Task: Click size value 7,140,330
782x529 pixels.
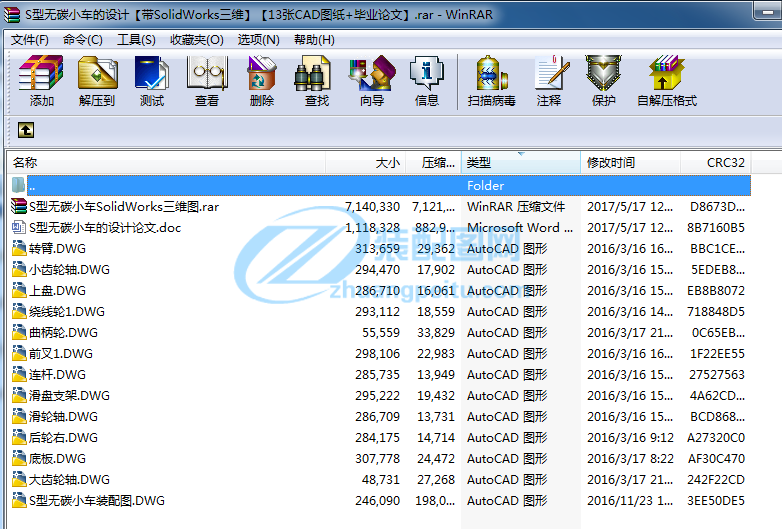Action: (x=372, y=206)
